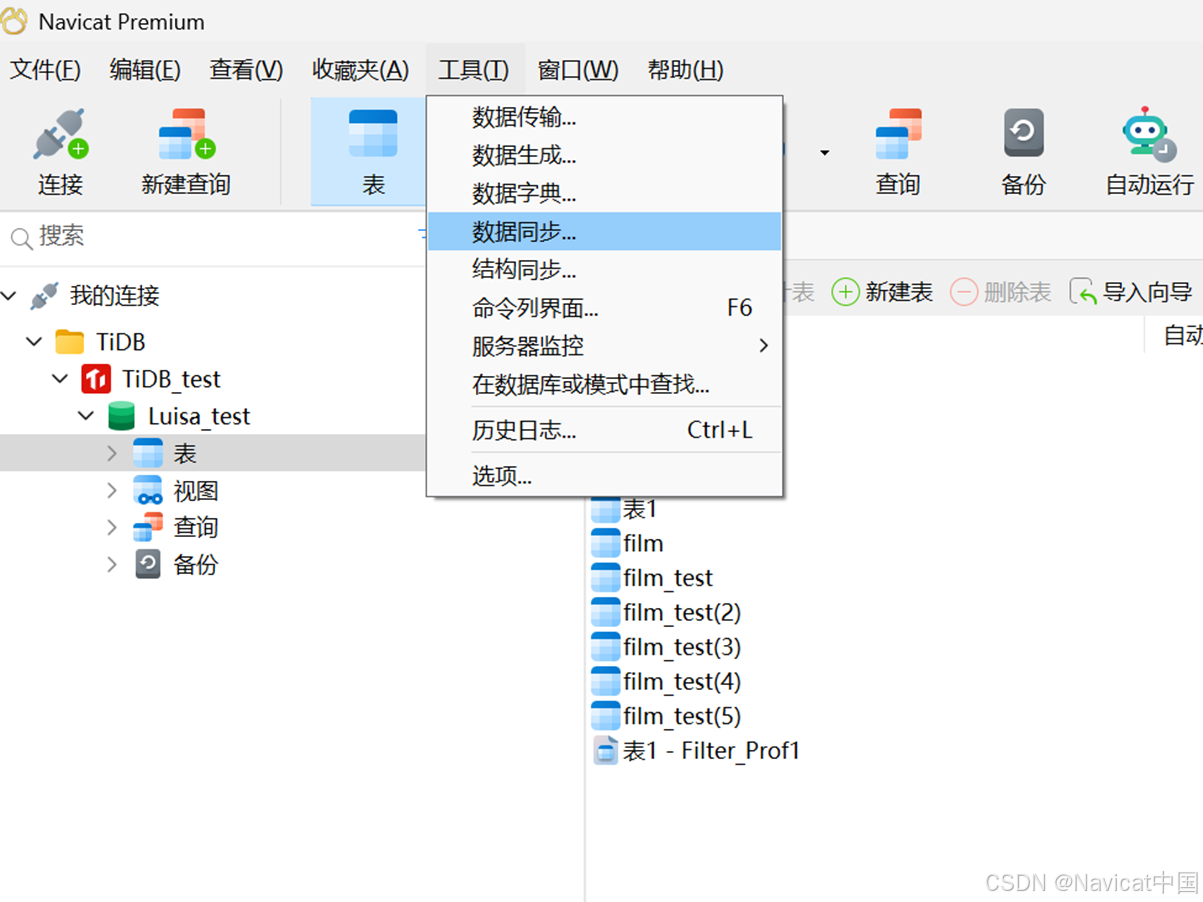Click the Navicat Premium app logo
The height and width of the screenshot is (902, 1203).
tap(14, 21)
